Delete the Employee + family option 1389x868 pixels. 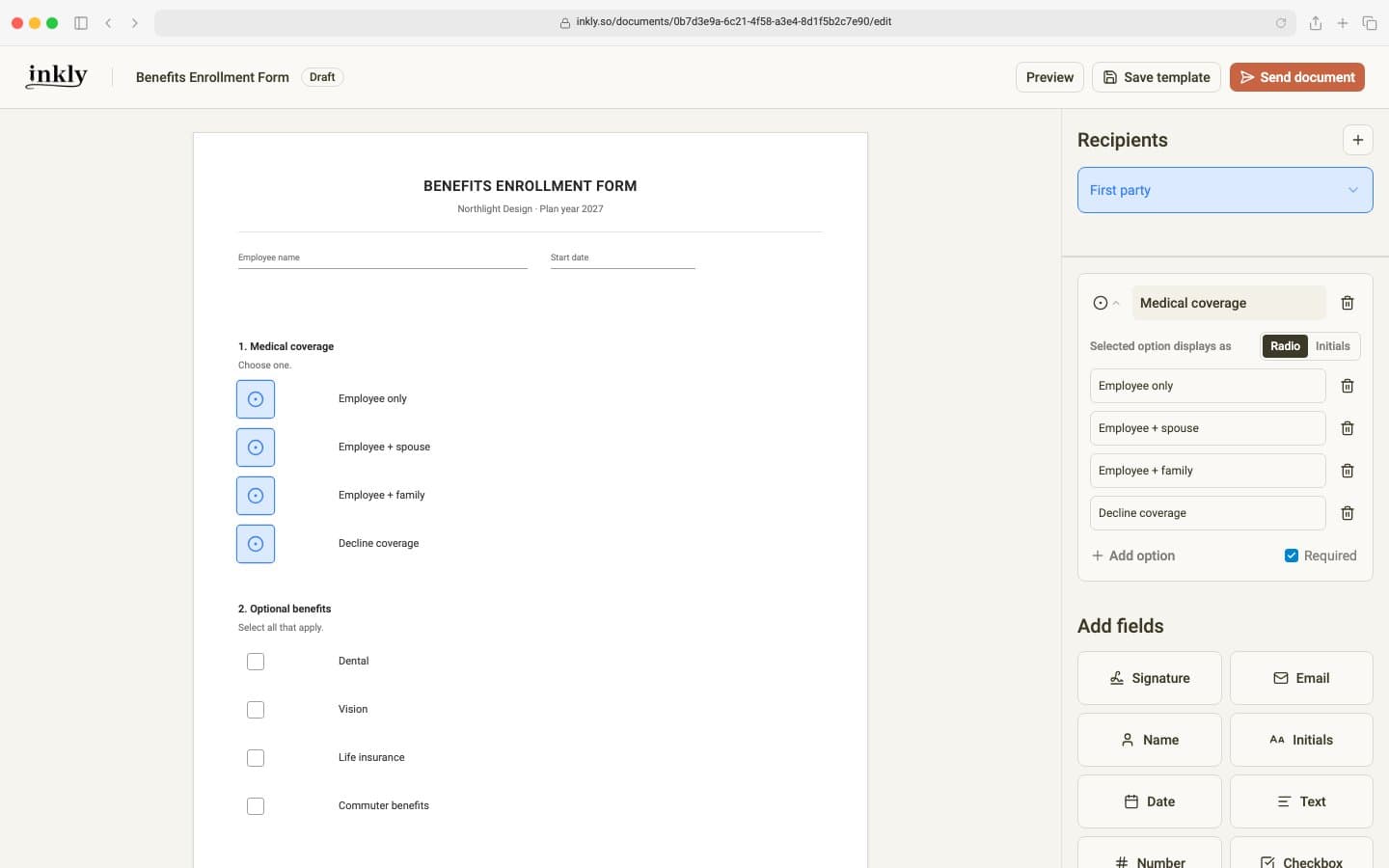1348,471
